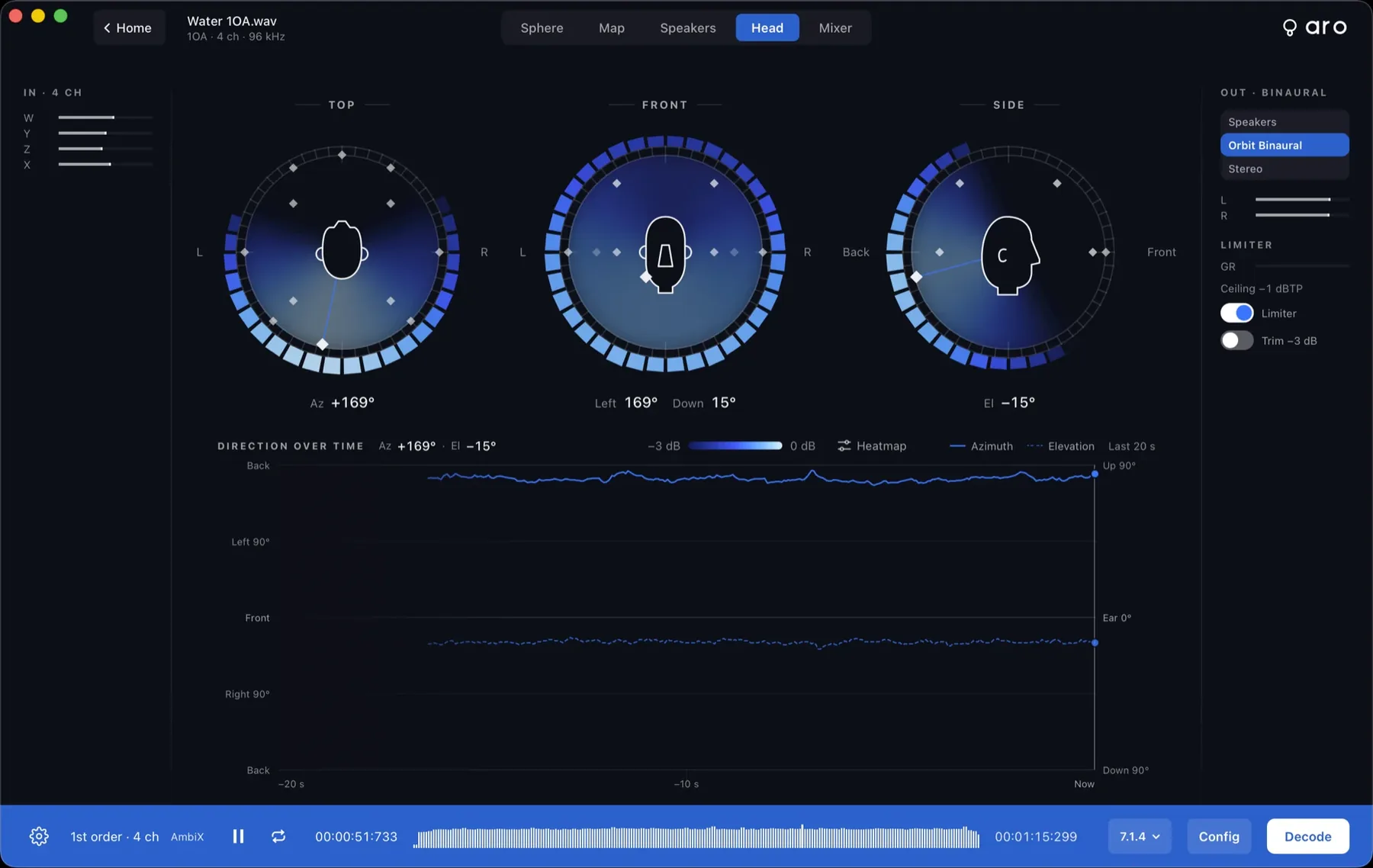Image resolution: width=1373 pixels, height=868 pixels.
Task: Select Speakers output mode
Action: tap(1285, 122)
